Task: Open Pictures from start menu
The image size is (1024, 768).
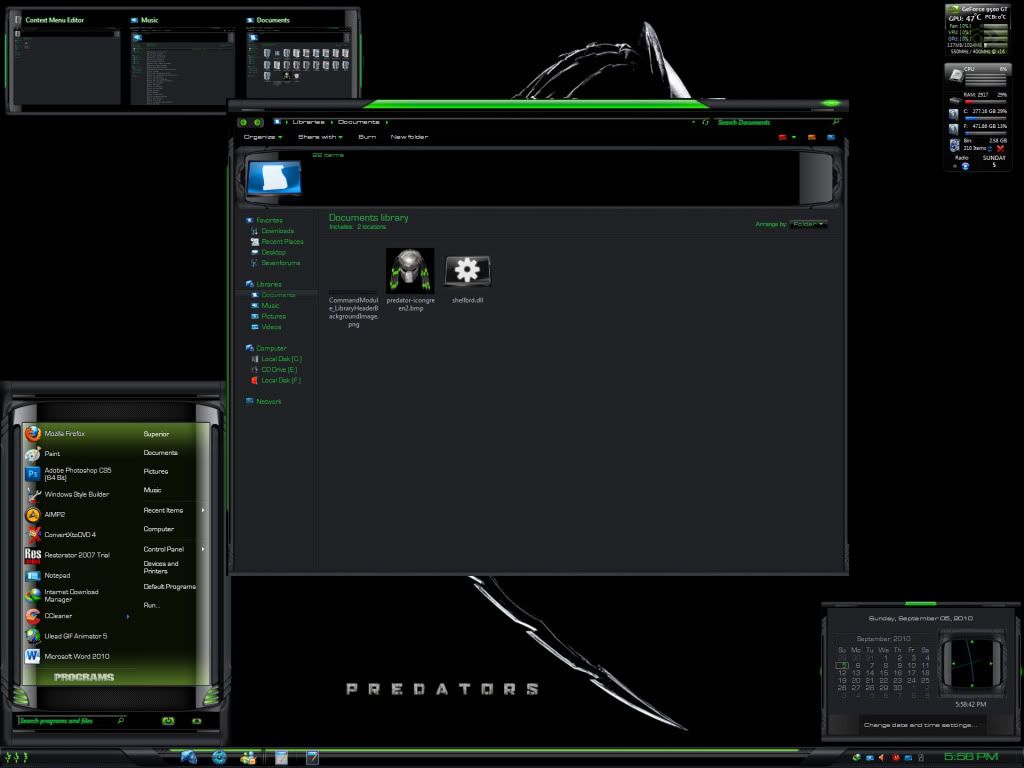Action: 155,472
